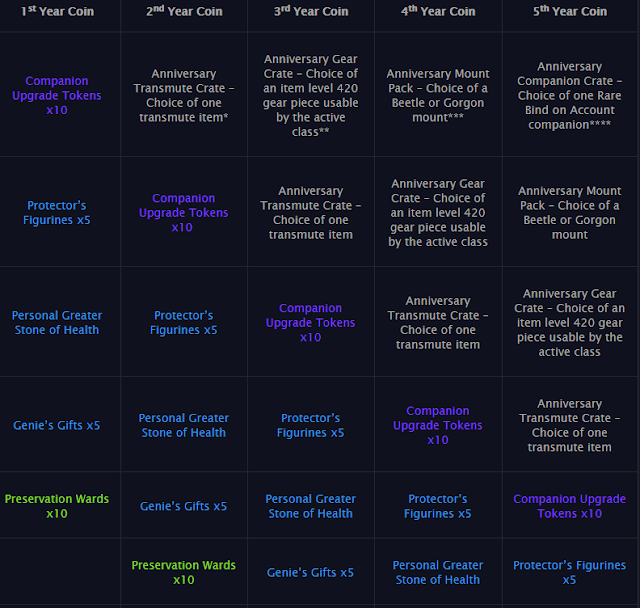Viewport: 640px width, 608px height.
Task: Choose Protector's Figurines x5 in 2nd Year Coin column
Action: tap(184, 323)
